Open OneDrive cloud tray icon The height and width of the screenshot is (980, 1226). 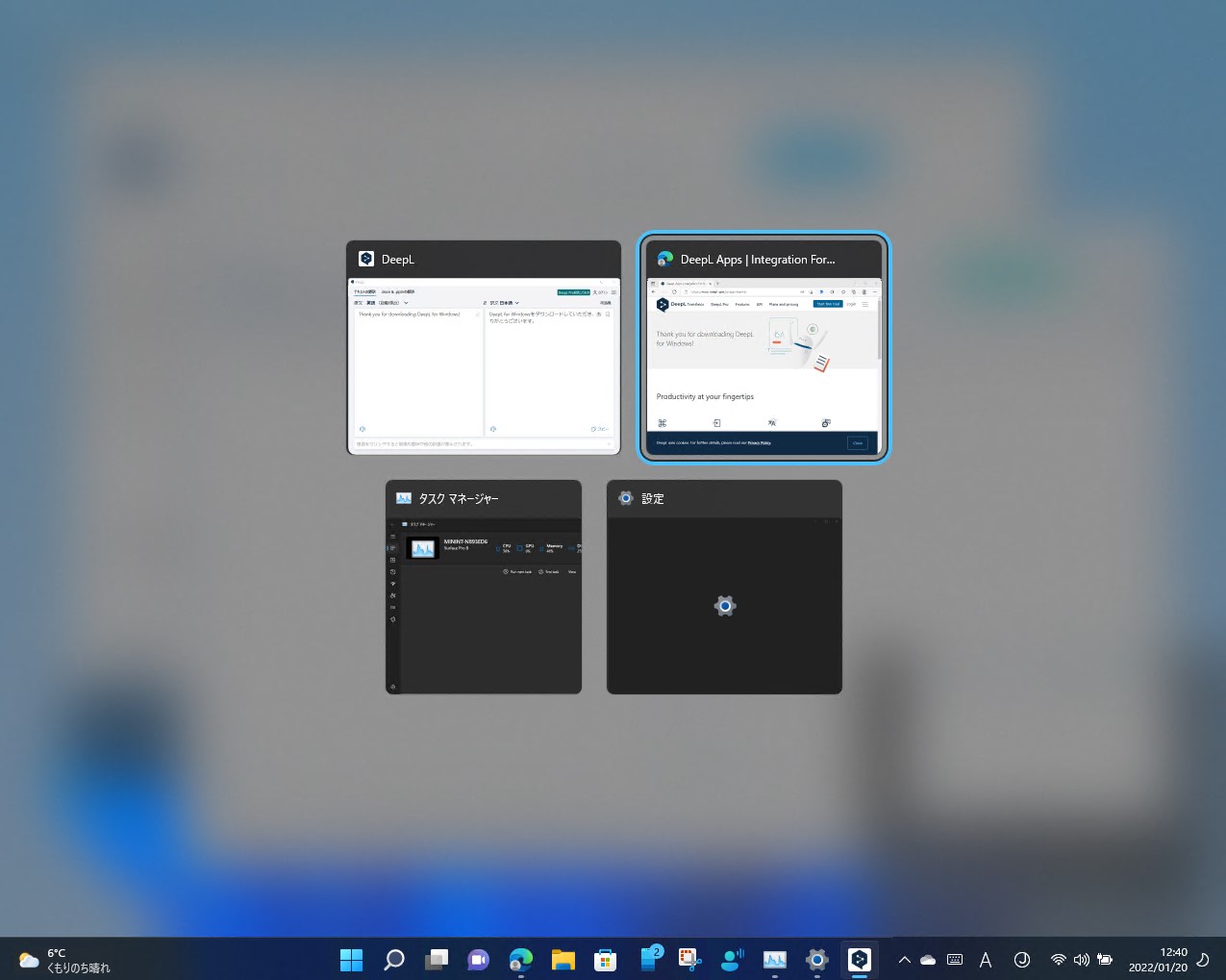pyautogui.click(x=928, y=960)
